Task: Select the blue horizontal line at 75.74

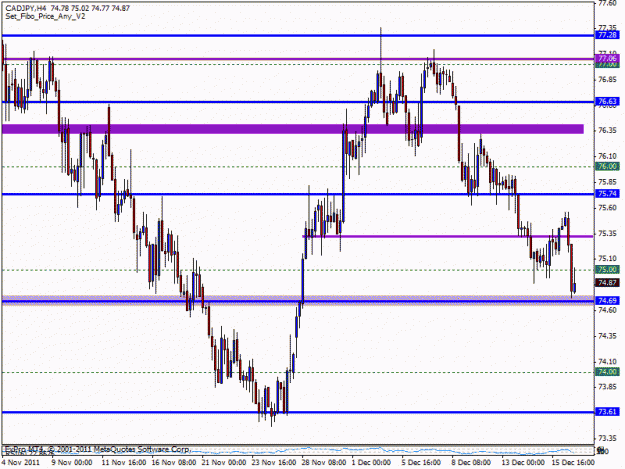Action: [x=298, y=194]
